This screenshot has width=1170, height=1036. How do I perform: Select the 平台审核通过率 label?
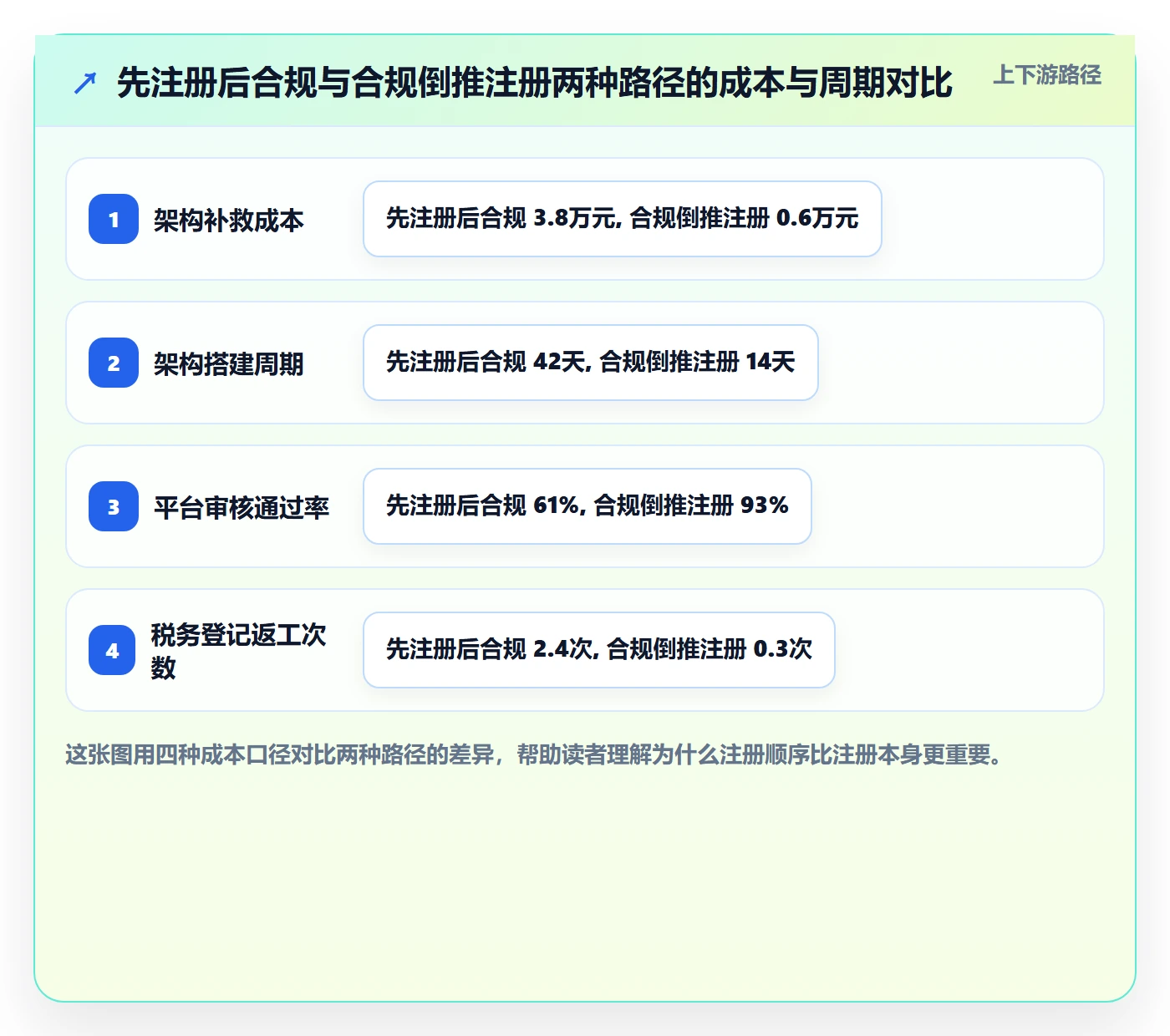(242, 507)
